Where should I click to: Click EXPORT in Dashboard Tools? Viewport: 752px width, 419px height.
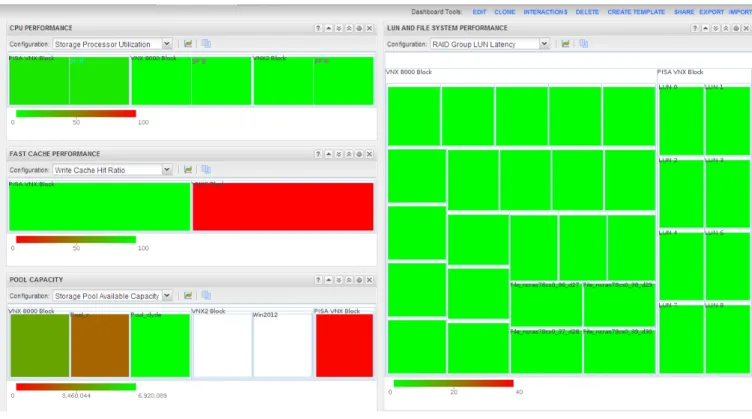tap(711, 12)
